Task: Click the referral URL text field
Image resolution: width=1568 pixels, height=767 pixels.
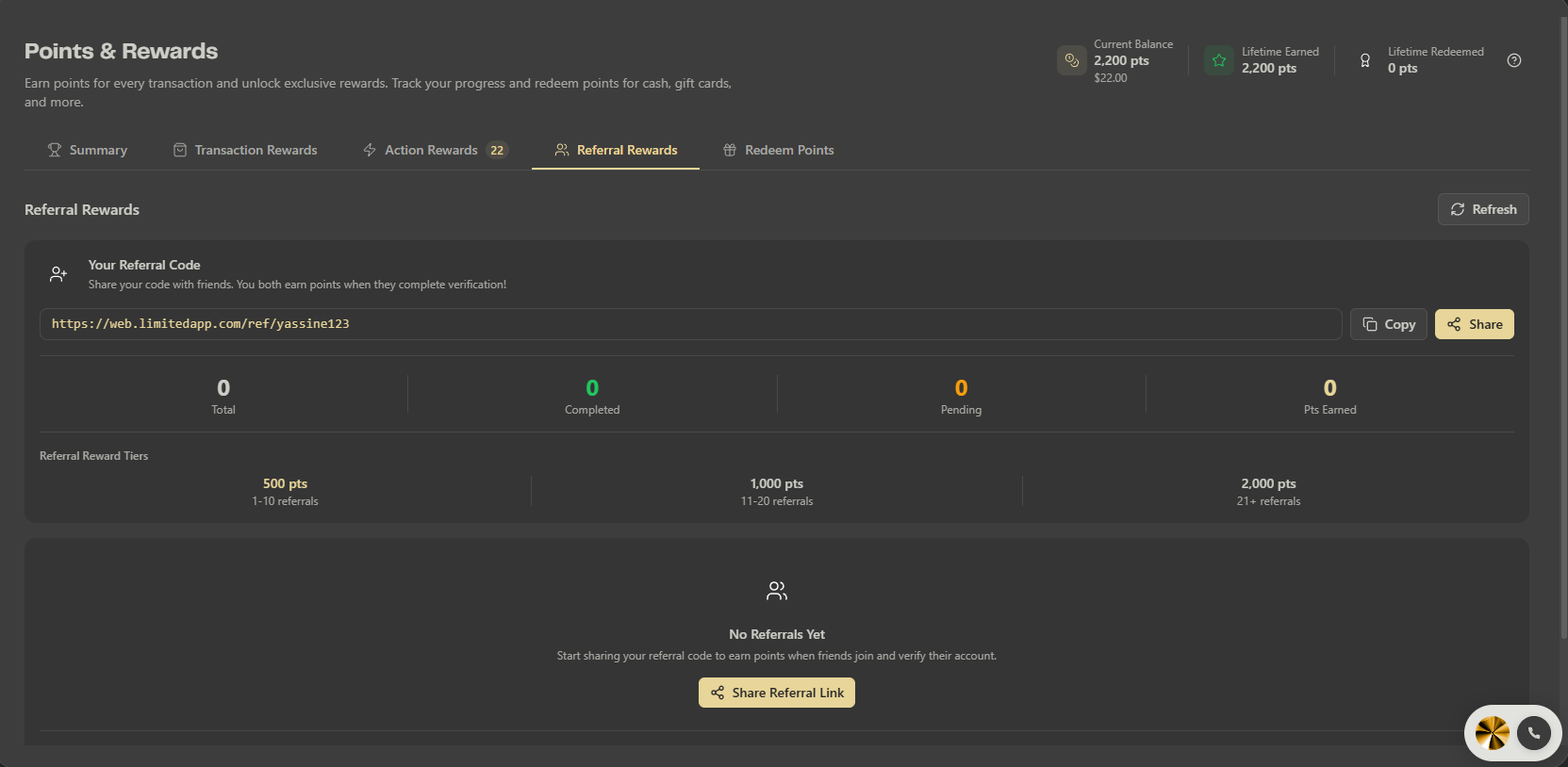Action: click(691, 324)
